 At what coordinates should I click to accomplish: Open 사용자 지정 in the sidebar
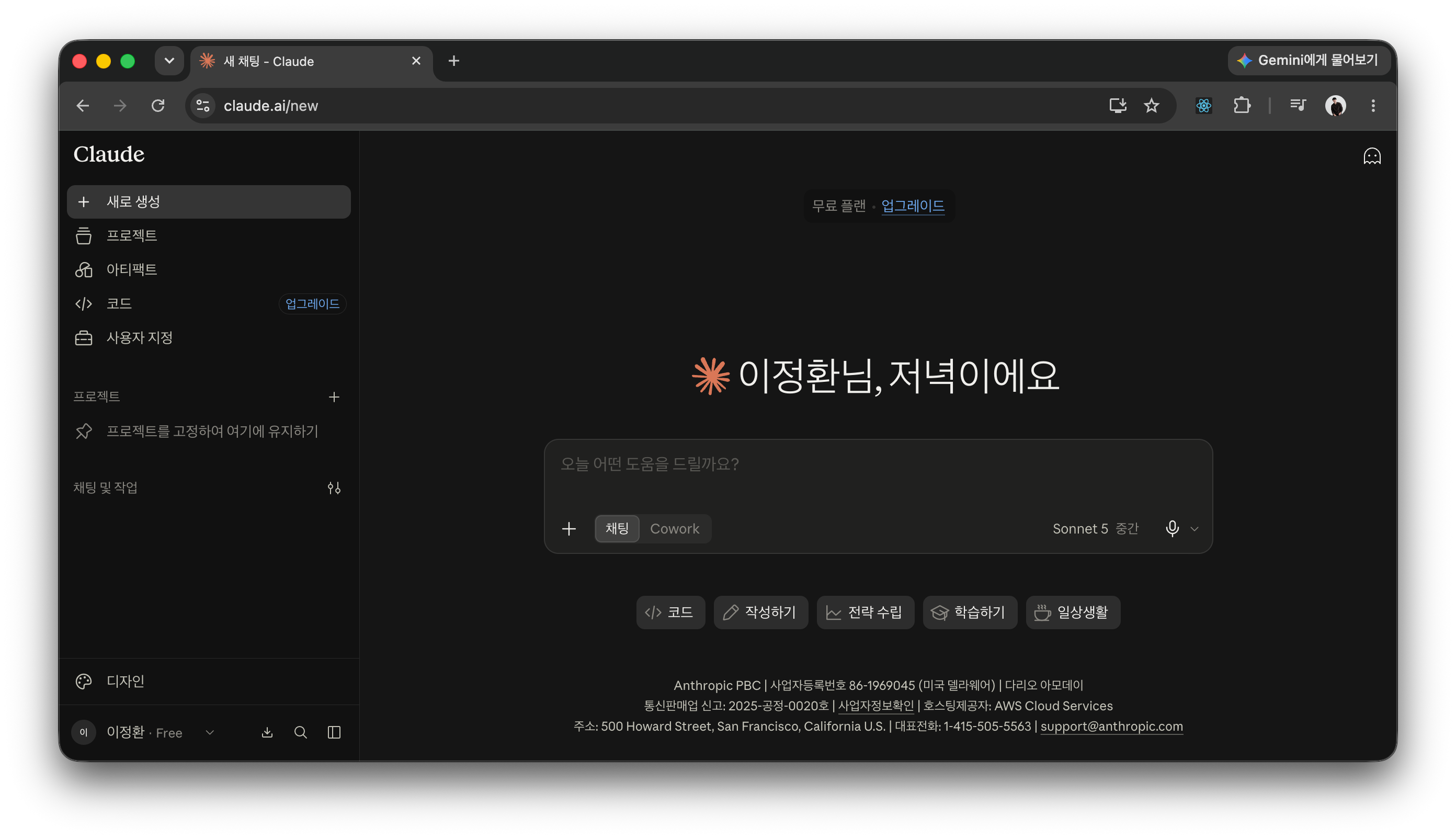[209, 338]
